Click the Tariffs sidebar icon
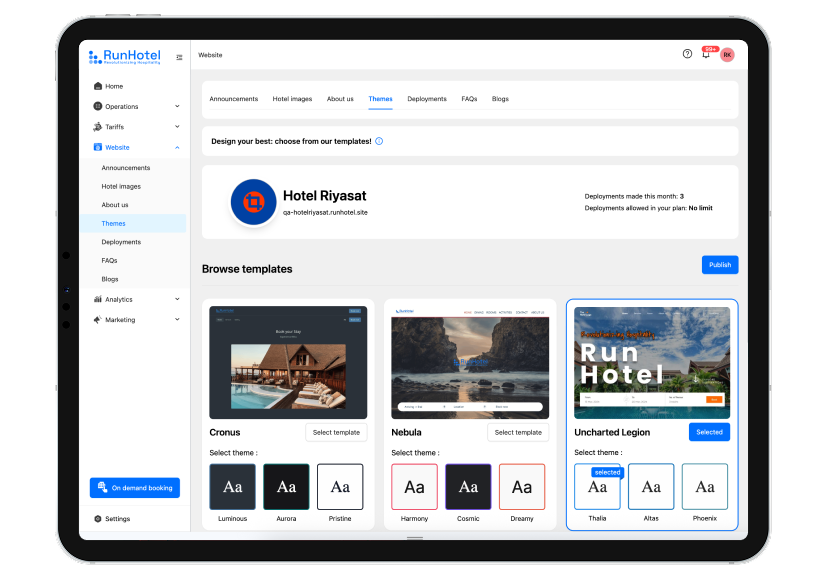This screenshot has width=828, height=582. [98, 127]
